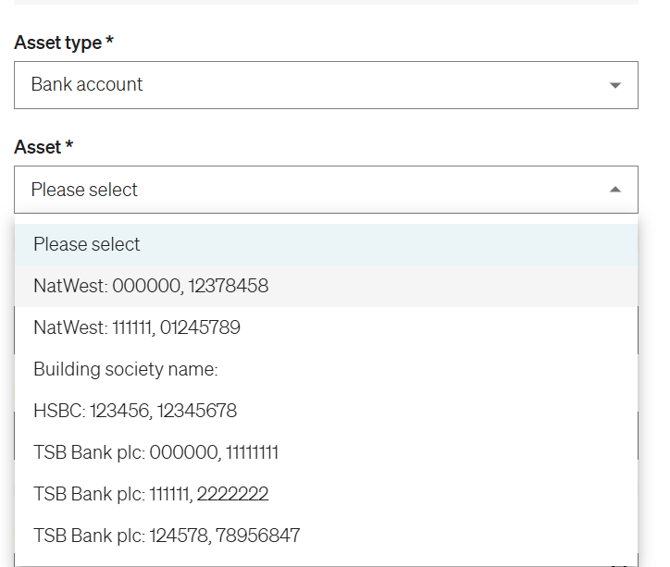This screenshot has width=670, height=567.
Task: Collapse the Asset dropdown using its up arrow
Action: (x=614, y=190)
